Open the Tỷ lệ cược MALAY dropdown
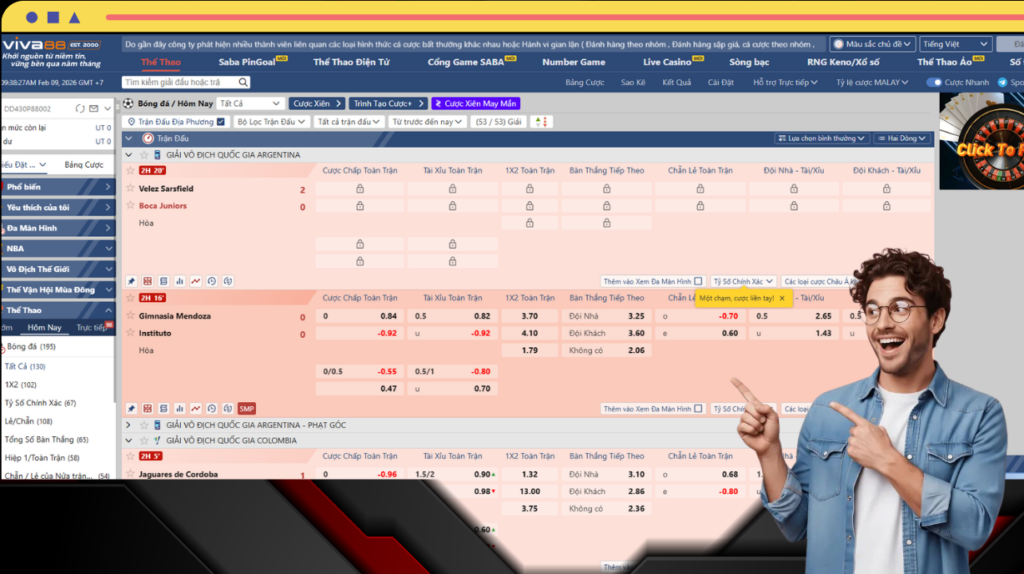Viewport: 1024px width, 574px height. point(872,82)
